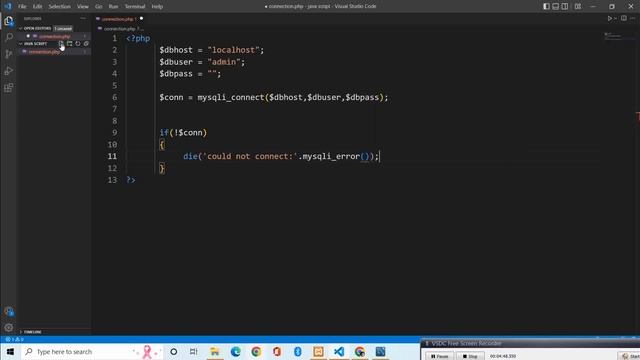This screenshot has width=640, height=360.
Task: Toggle Panel layout icon in title bar
Action: coord(556,7)
